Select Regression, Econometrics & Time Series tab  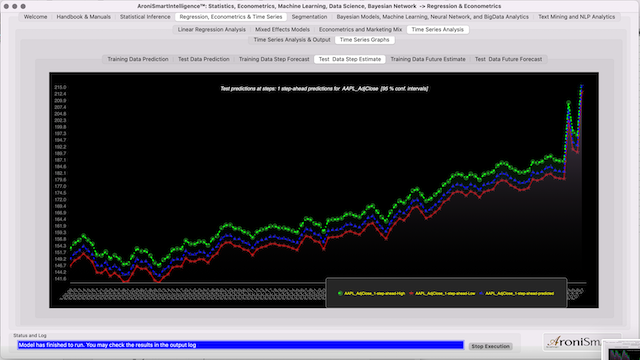(231, 17)
